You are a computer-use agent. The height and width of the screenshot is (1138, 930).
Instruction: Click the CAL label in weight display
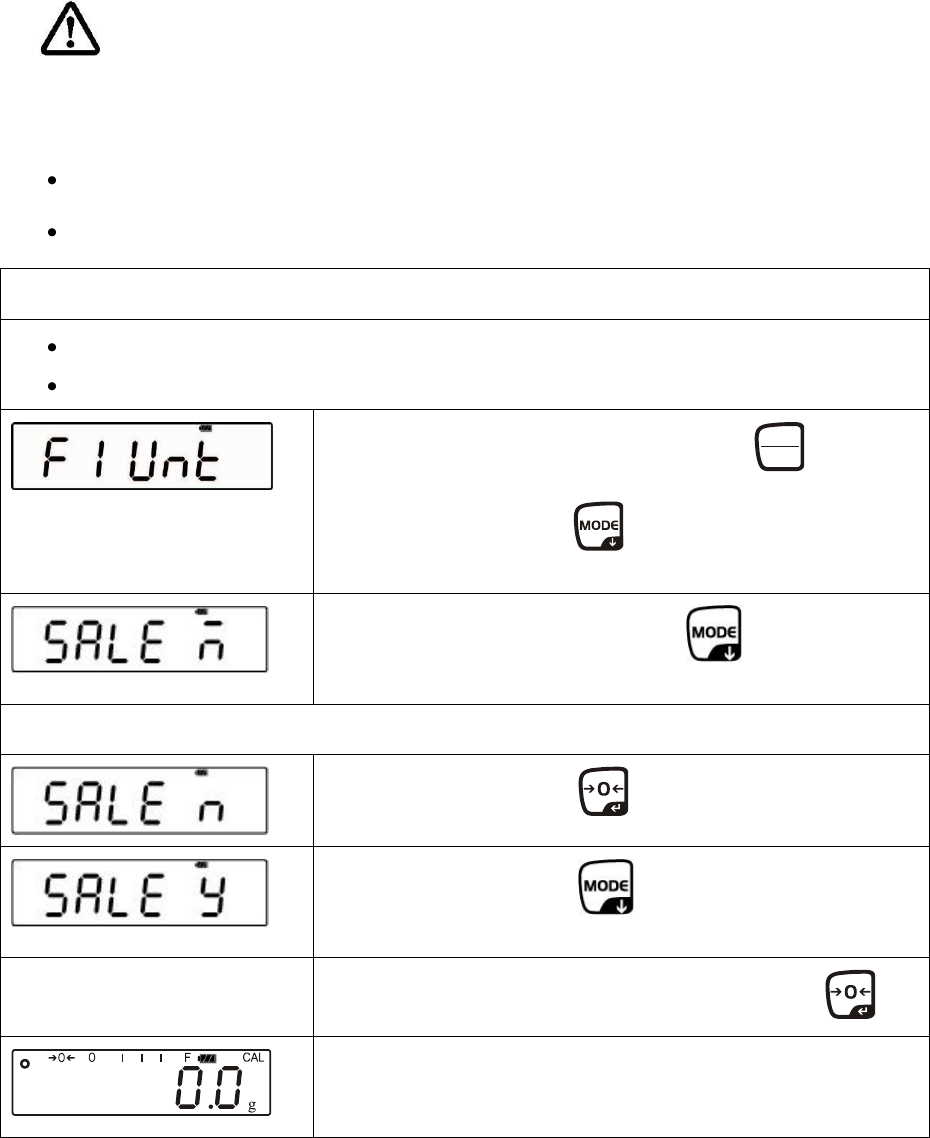[x=254, y=1057]
